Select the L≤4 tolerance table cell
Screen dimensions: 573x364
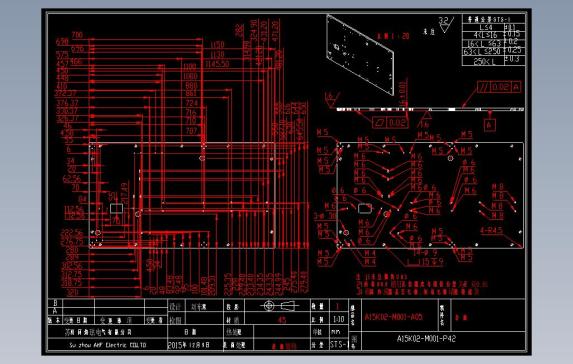[x=483, y=27]
